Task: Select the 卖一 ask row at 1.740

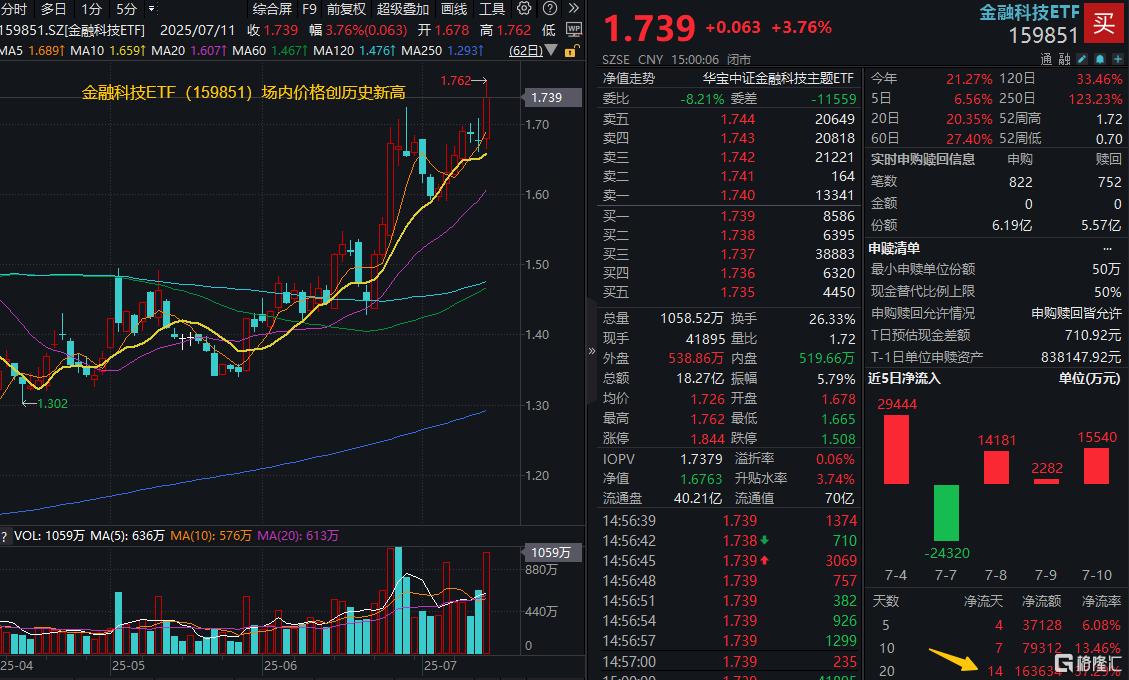Action: point(729,195)
